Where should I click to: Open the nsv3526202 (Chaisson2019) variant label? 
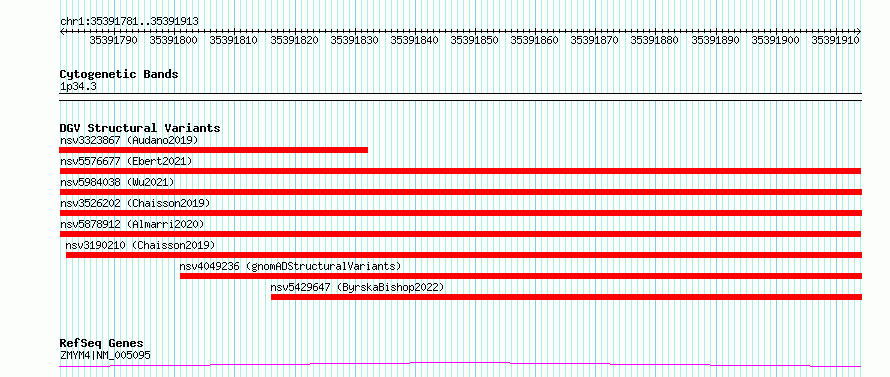point(135,203)
